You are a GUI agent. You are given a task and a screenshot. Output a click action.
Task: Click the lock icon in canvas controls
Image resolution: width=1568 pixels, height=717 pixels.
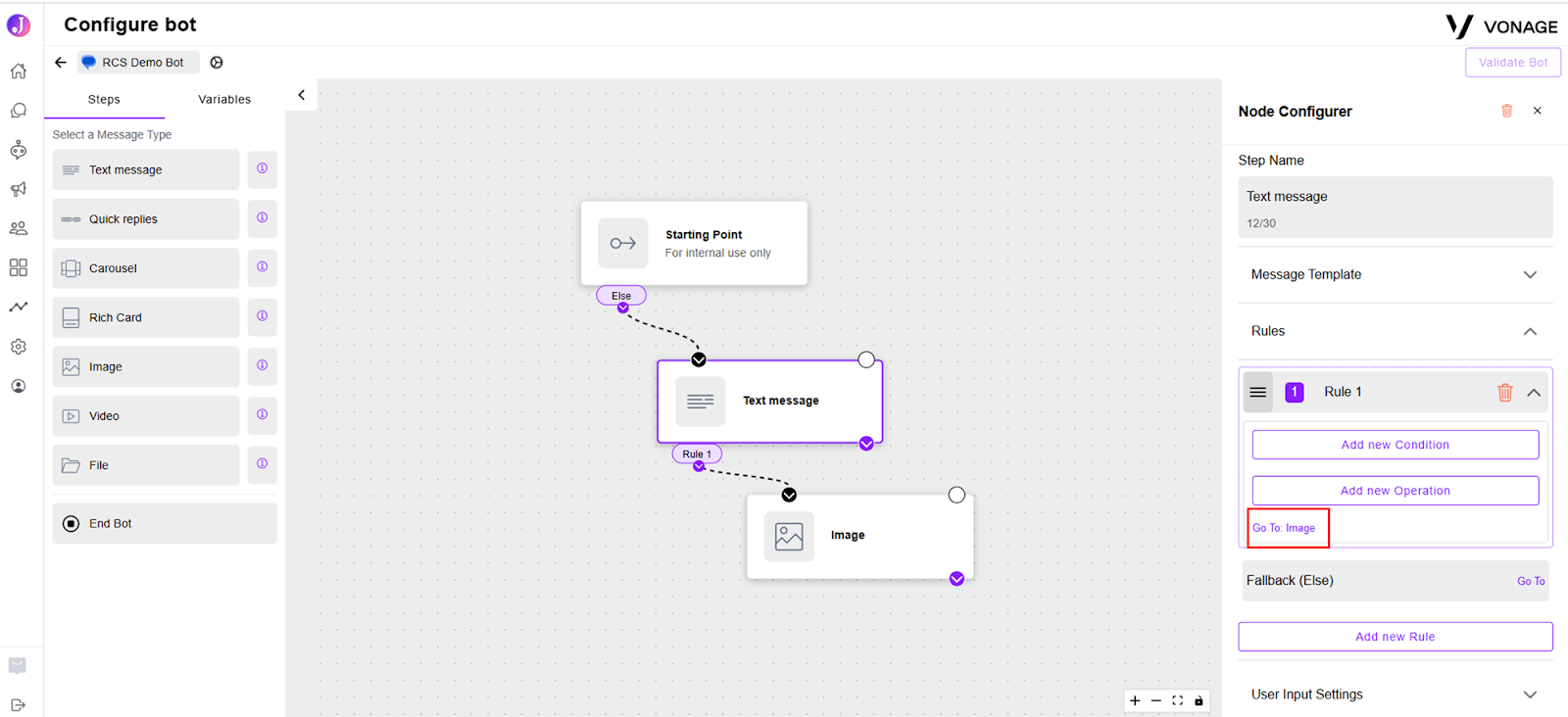1199,700
